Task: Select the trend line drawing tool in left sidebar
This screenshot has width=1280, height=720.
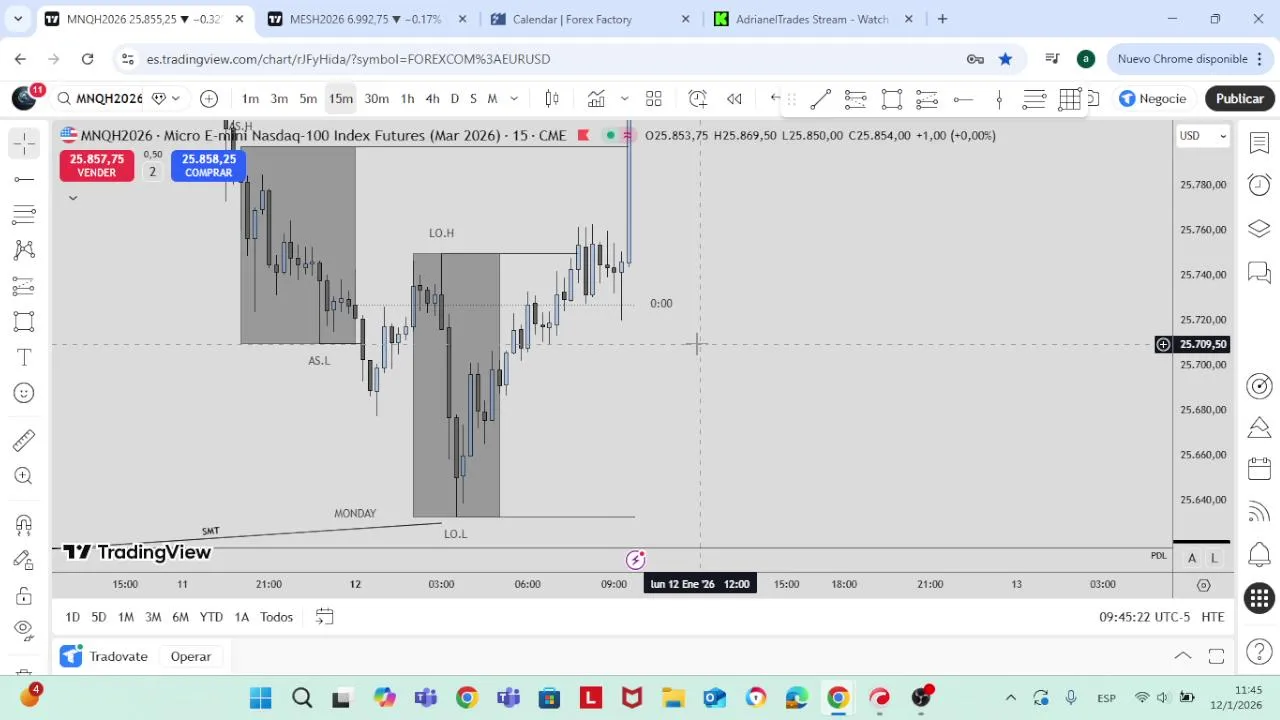Action: [x=24, y=179]
